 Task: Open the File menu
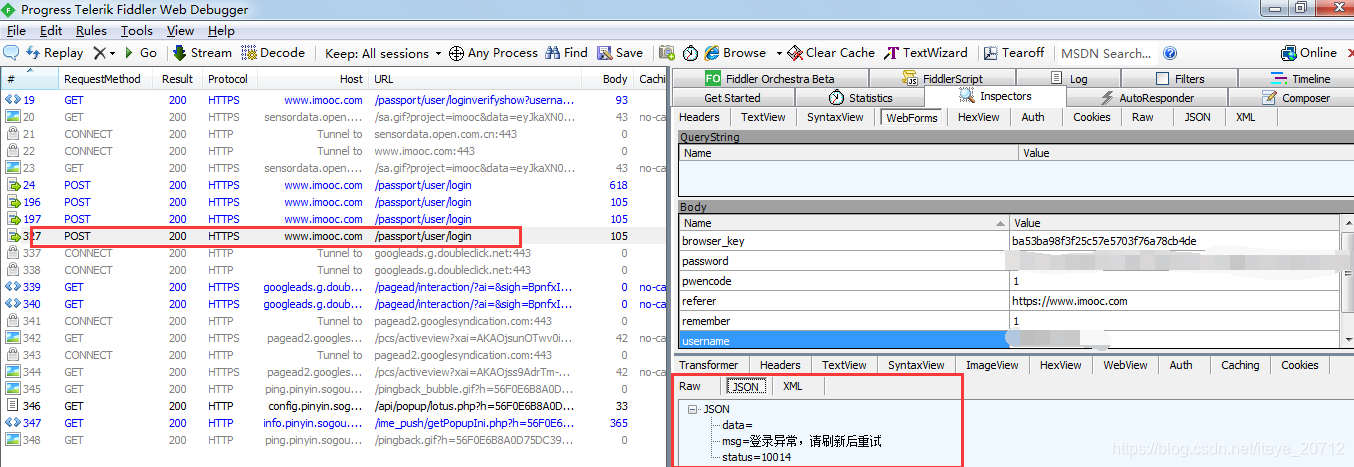(x=16, y=31)
